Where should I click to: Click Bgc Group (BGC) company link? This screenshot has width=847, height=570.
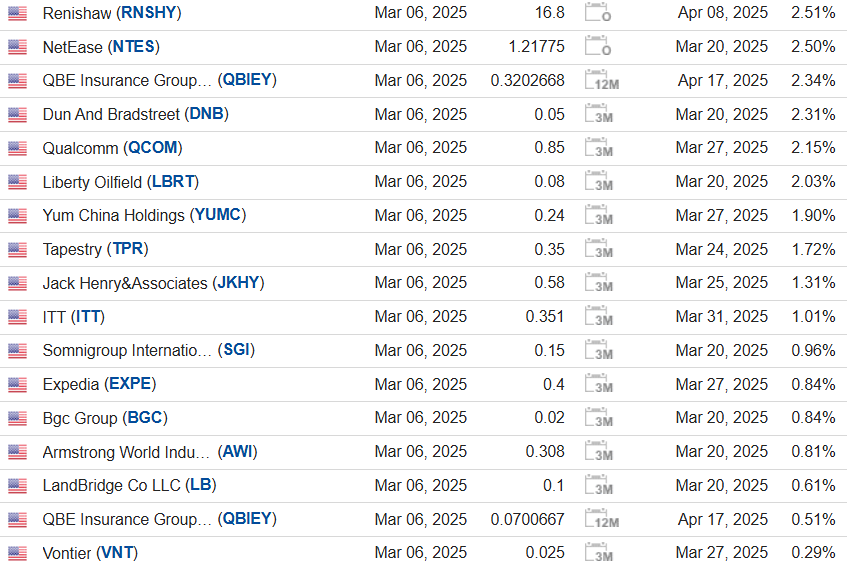point(104,418)
